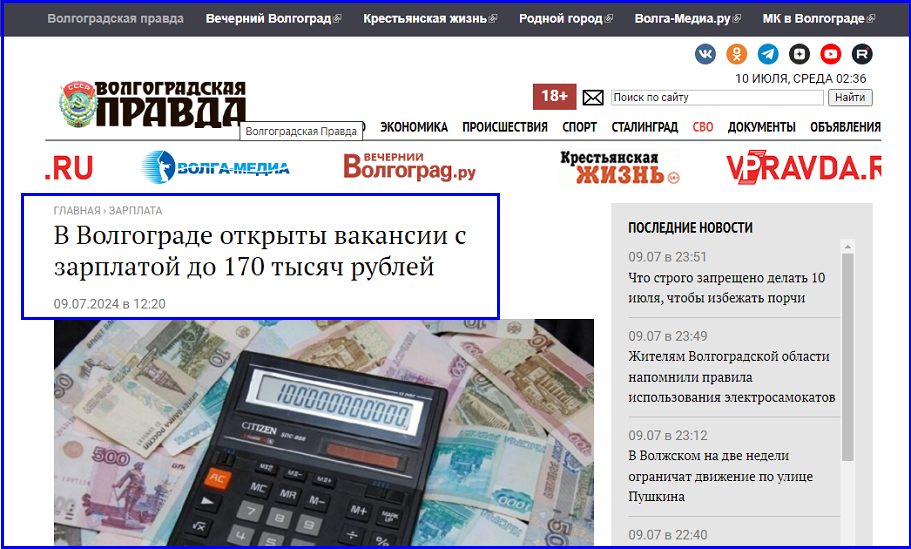Click the 09.07 в 23:49 timestamp
This screenshot has width=911, height=549.
(x=668, y=336)
